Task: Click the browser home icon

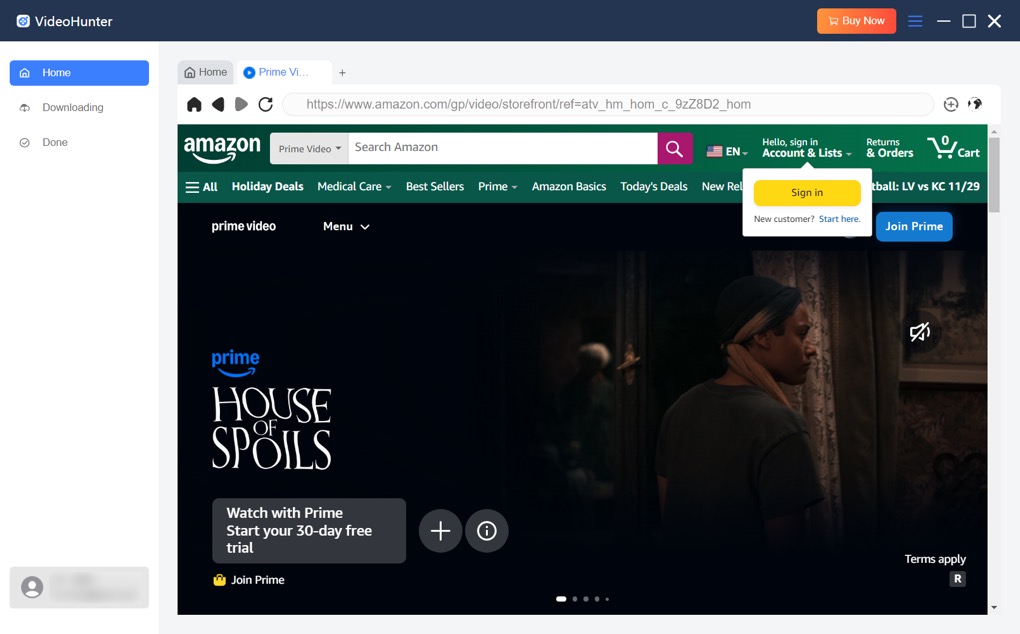Action: [194, 104]
